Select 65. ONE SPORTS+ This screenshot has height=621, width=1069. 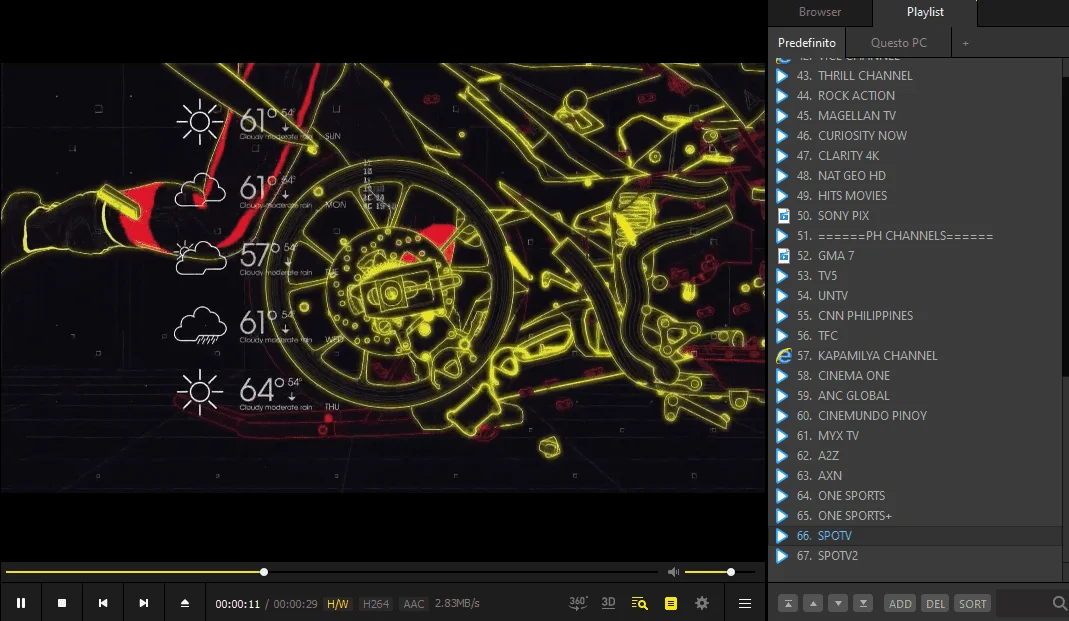(916, 515)
